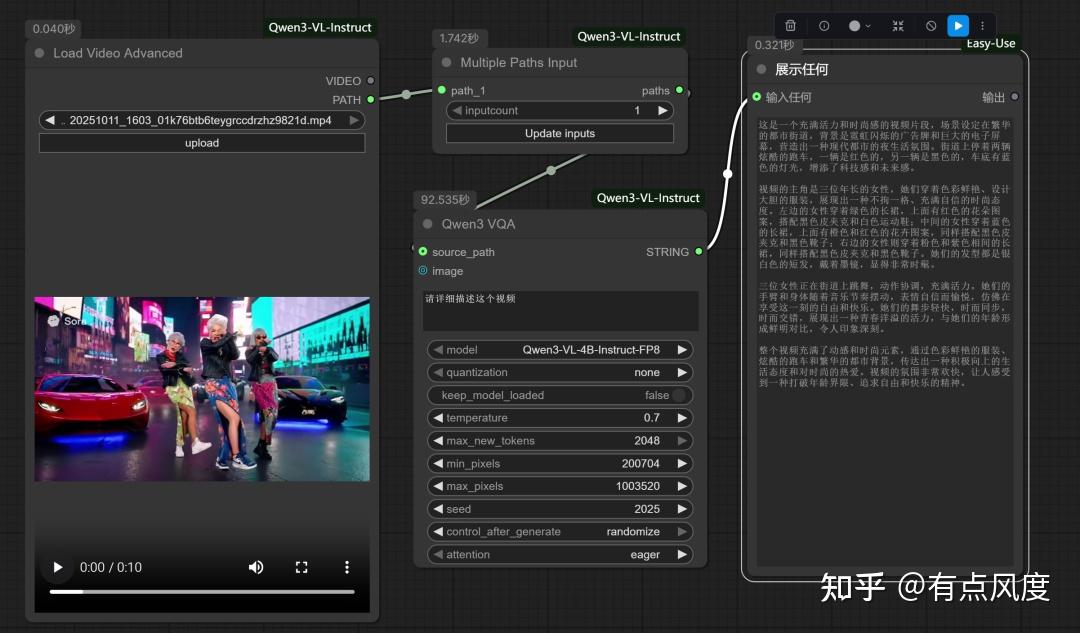This screenshot has height=633, width=1080.
Task: Click the collapse-view arrows icon in the toolbar
Action: point(897,25)
